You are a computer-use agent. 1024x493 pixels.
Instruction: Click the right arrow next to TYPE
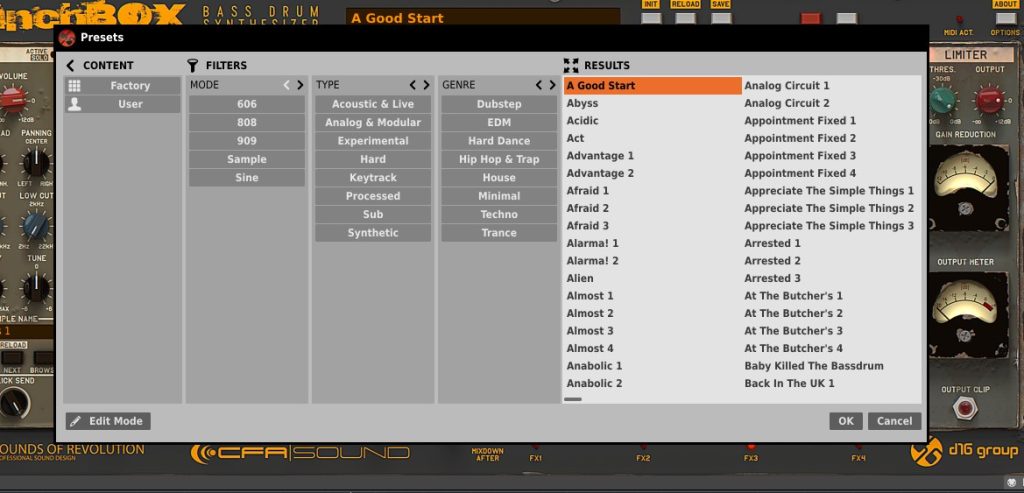pyautogui.click(x=426, y=85)
